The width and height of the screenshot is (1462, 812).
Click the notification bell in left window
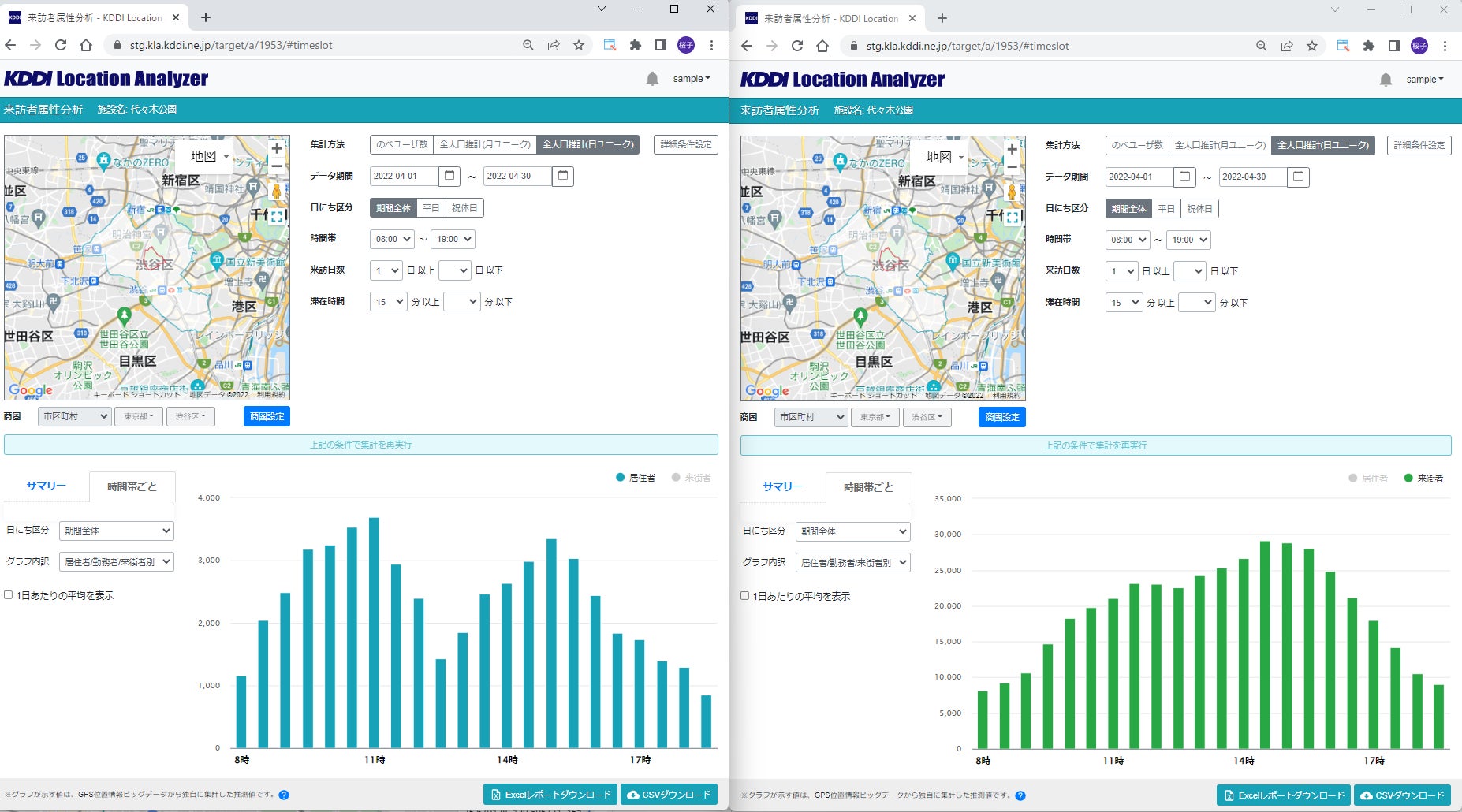point(652,79)
